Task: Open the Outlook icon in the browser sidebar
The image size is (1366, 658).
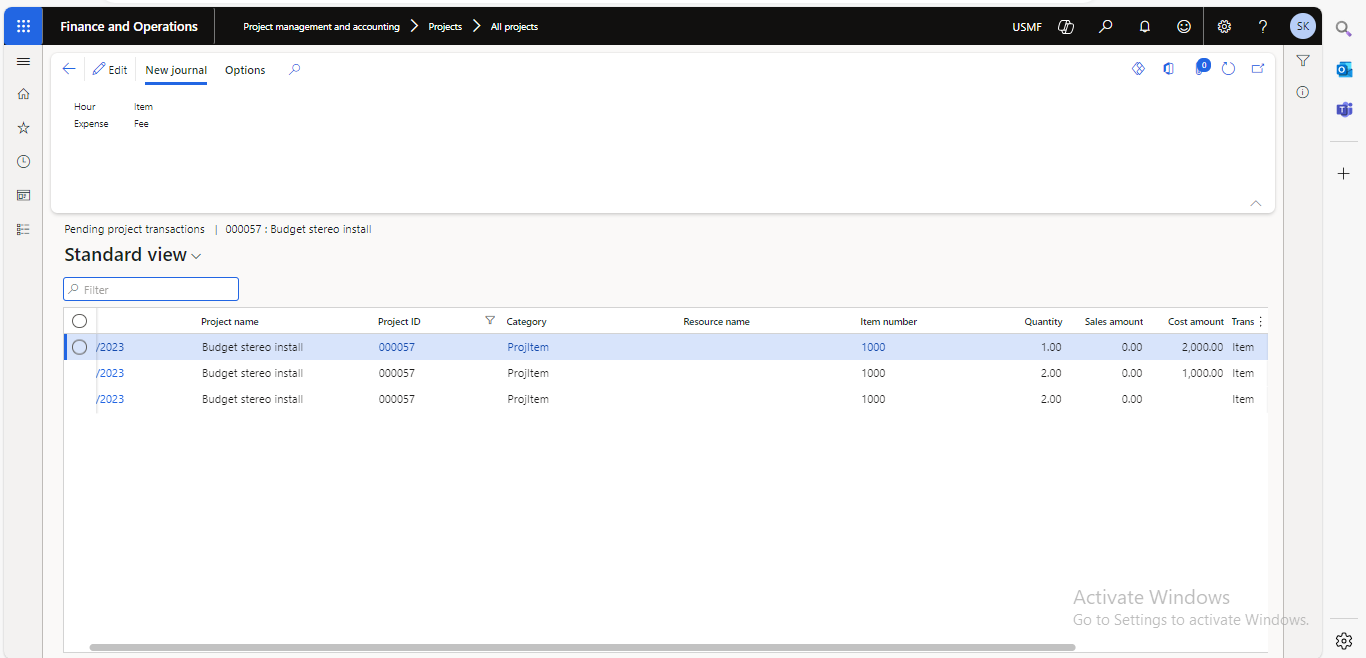Action: tap(1344, 69)
